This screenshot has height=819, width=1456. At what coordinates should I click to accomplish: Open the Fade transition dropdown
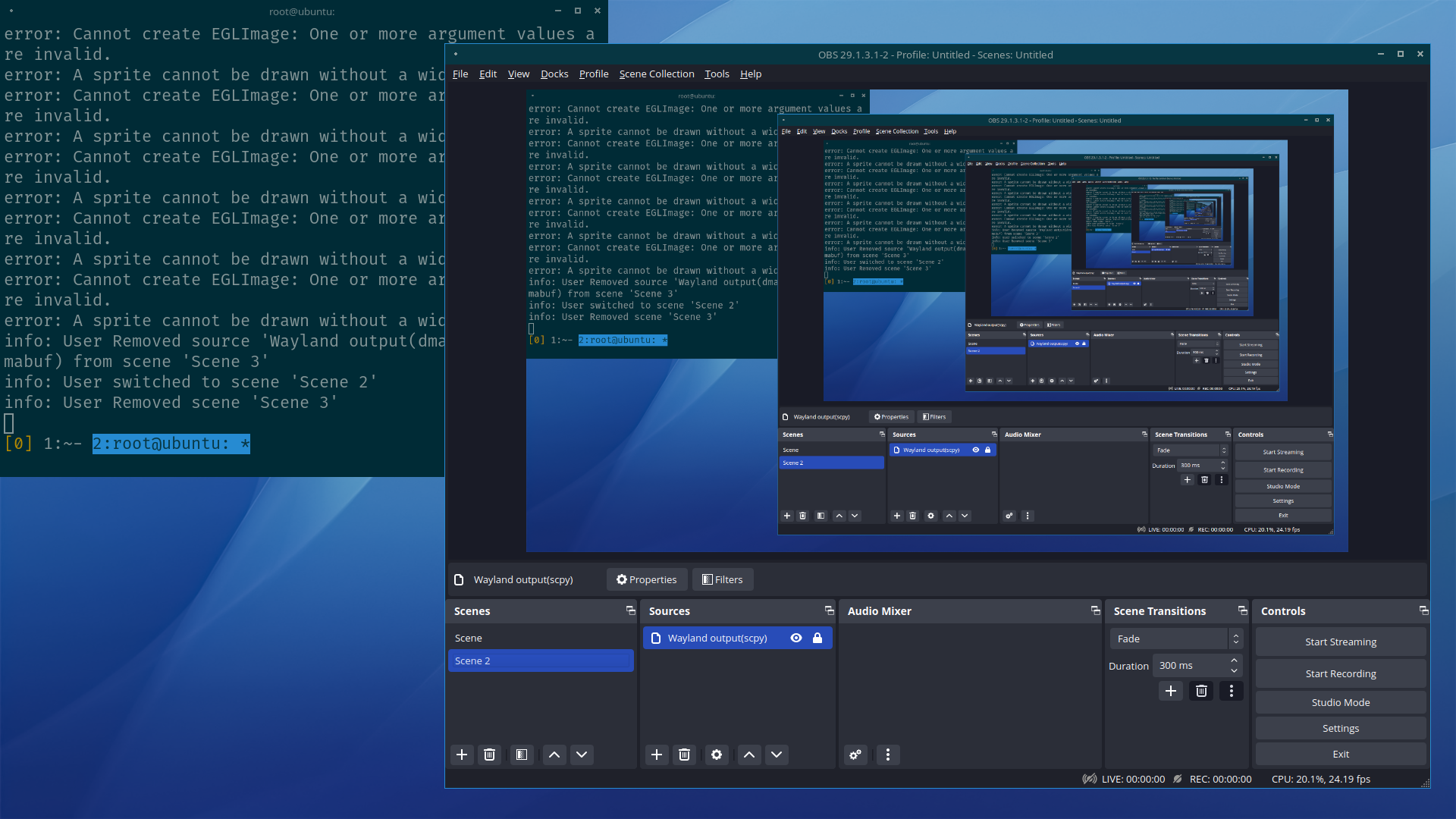tap(1176, 639)
